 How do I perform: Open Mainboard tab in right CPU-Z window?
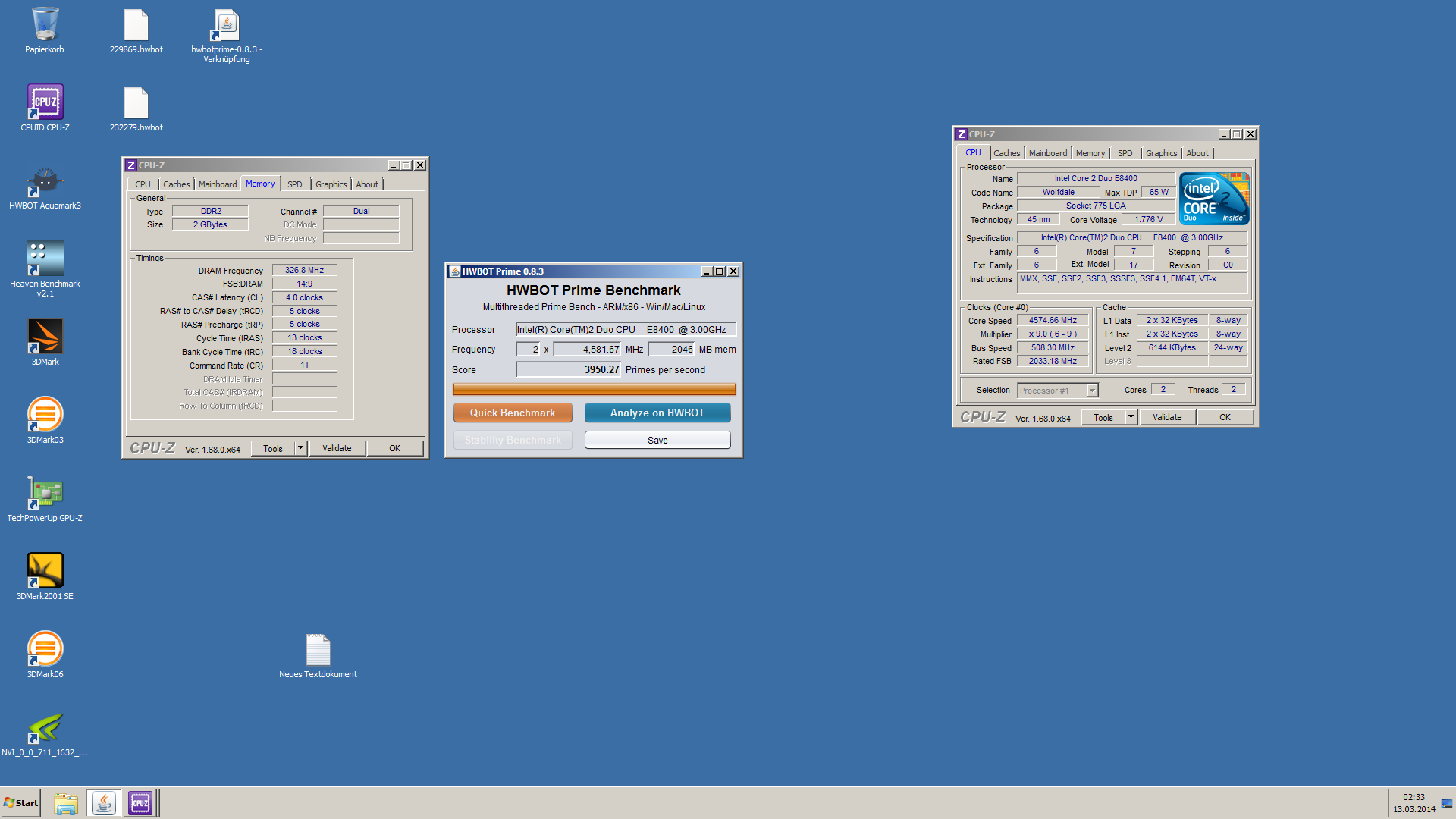[1048, 153]
